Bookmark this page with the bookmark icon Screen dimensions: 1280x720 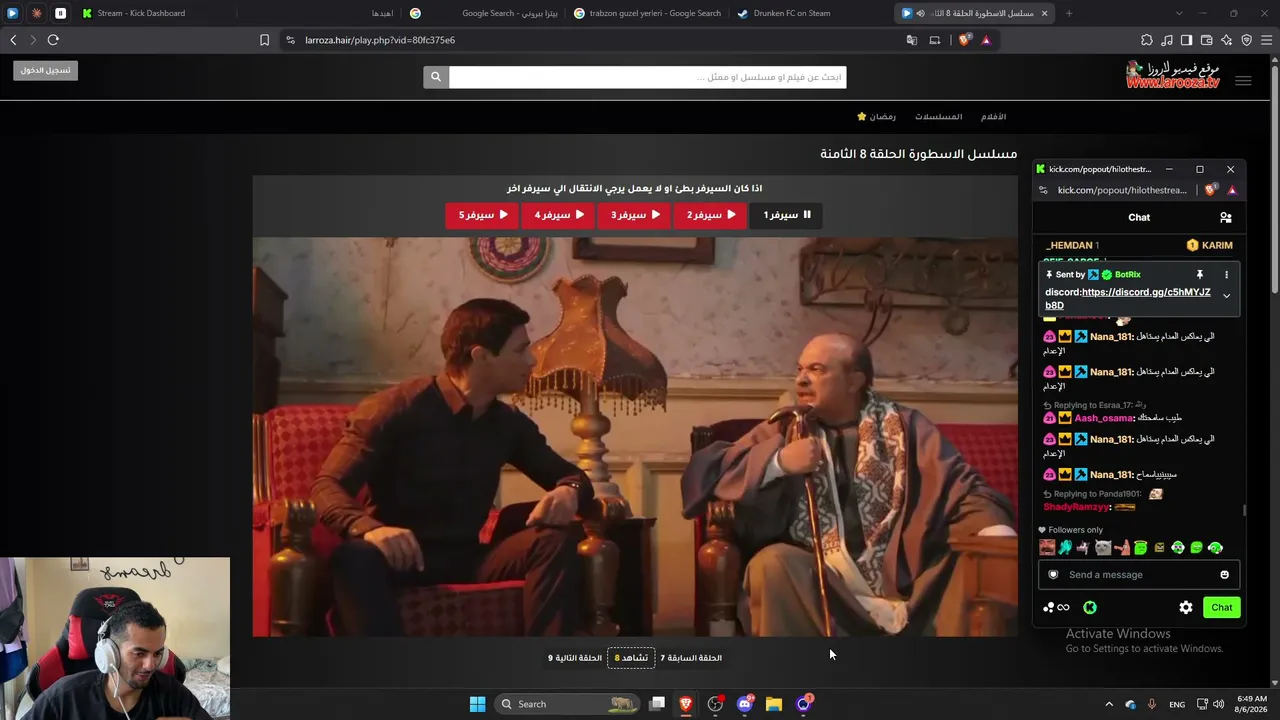(264, 40)
